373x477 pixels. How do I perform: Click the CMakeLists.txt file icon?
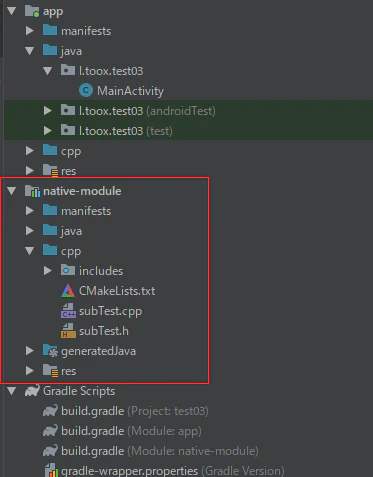click(x=68, y=291)
